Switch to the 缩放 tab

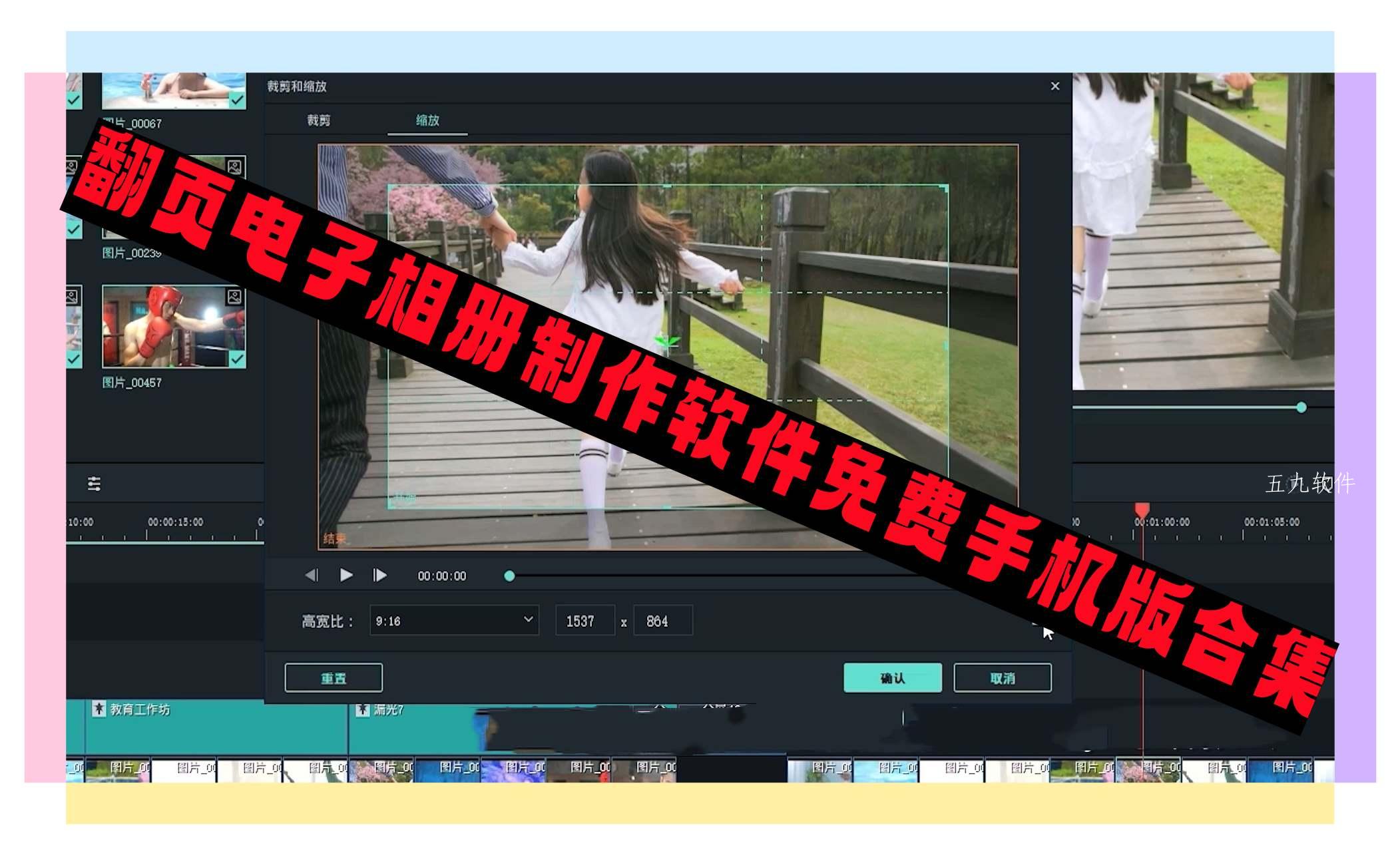427,120
